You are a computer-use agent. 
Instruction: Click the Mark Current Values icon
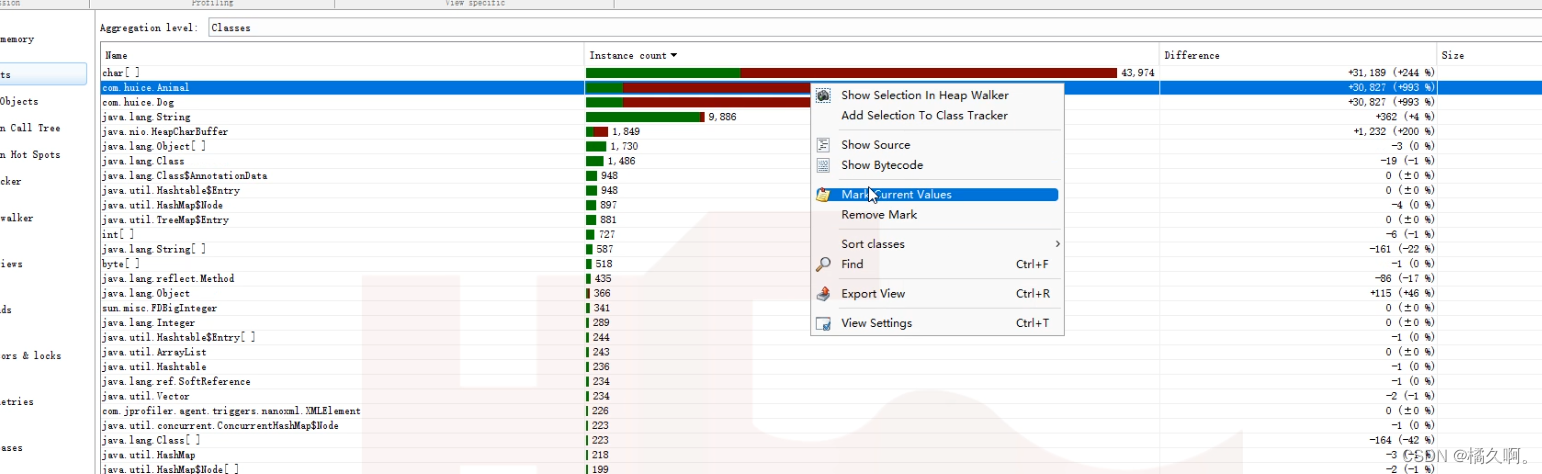coord(823,195)
